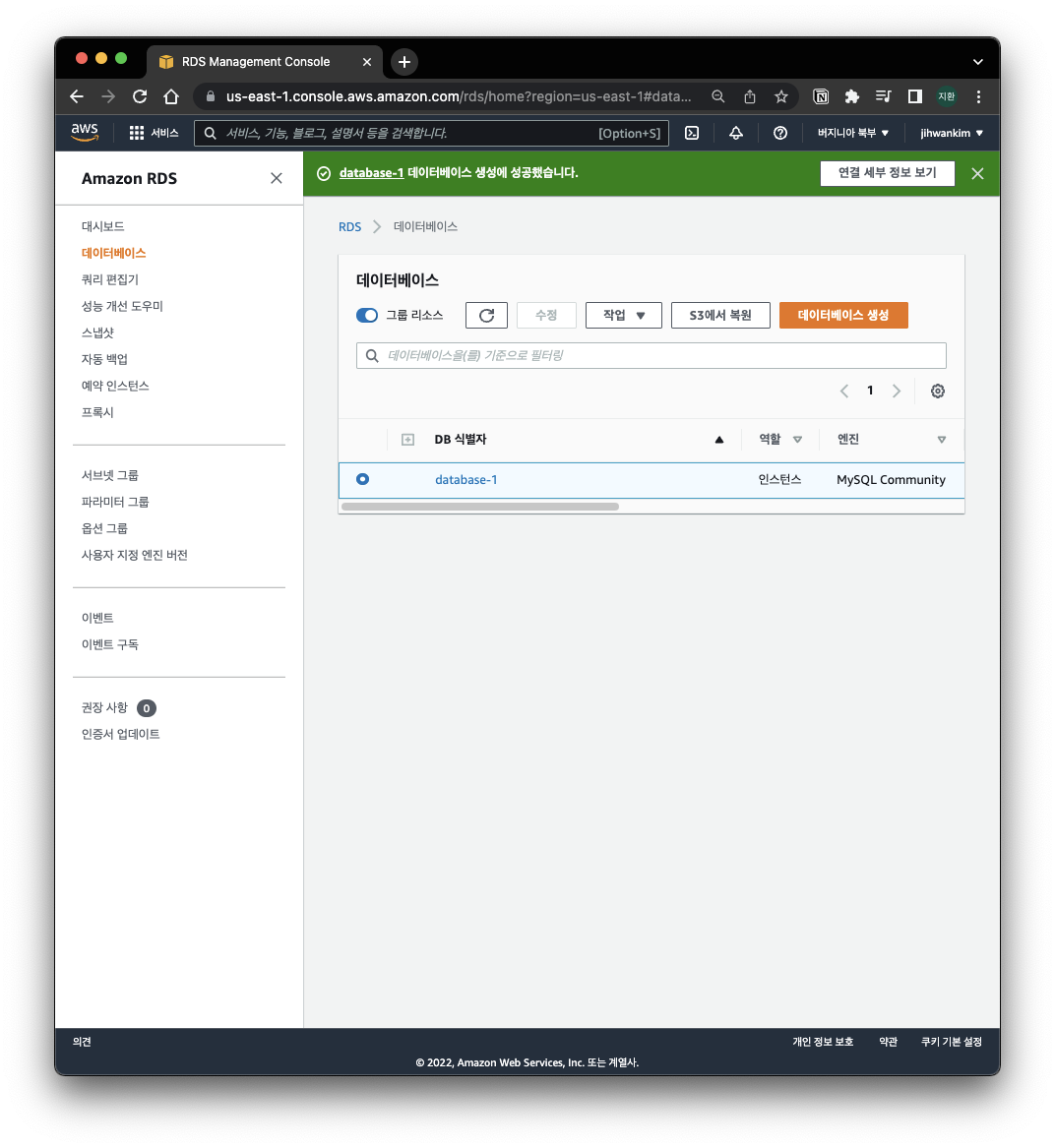Toggle the browser side panel icon
Viewport: 1055px width, 1148px height.
914,96
